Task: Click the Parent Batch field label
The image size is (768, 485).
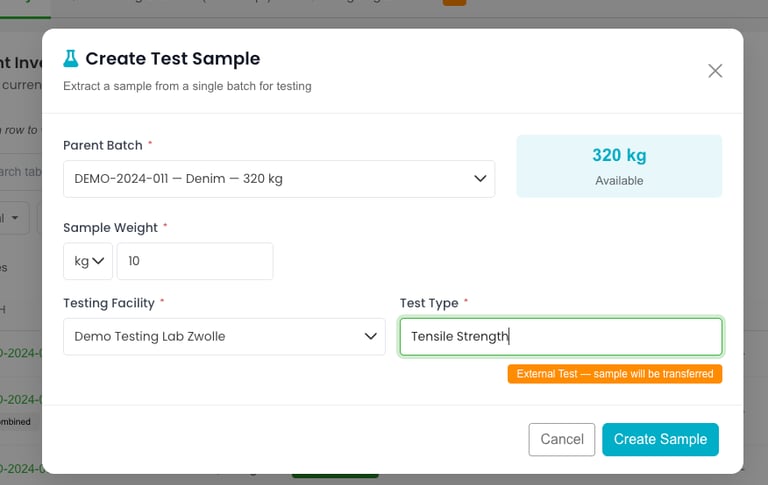Action: tap(103, 145)
